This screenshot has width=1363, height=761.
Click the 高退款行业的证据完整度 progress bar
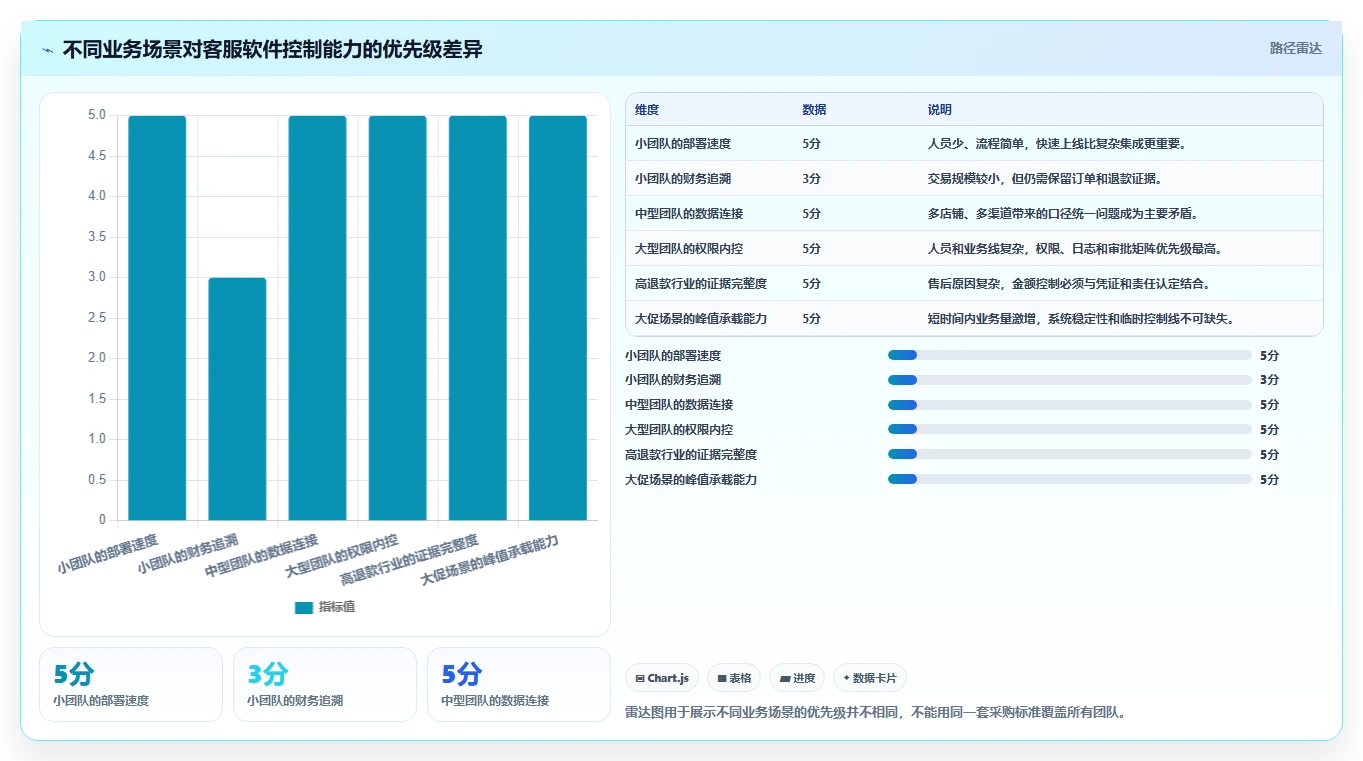[x=1070, y=455]
